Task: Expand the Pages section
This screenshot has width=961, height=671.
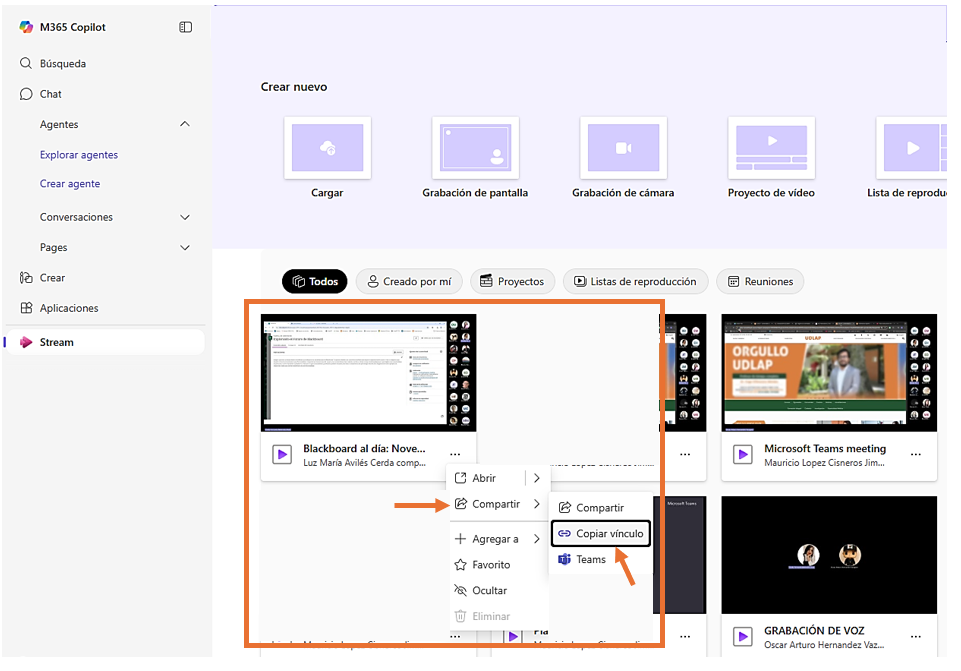Action: (184, 247)
